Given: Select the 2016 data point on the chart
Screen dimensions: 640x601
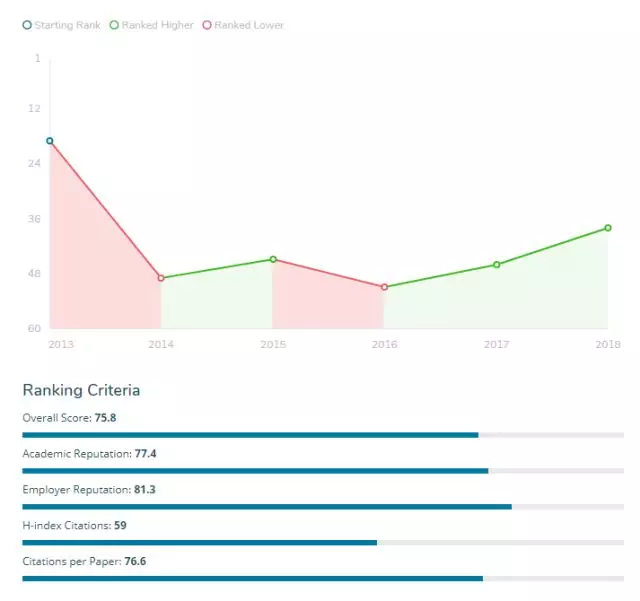Looking at the screenshot, I should pos(384,287).
